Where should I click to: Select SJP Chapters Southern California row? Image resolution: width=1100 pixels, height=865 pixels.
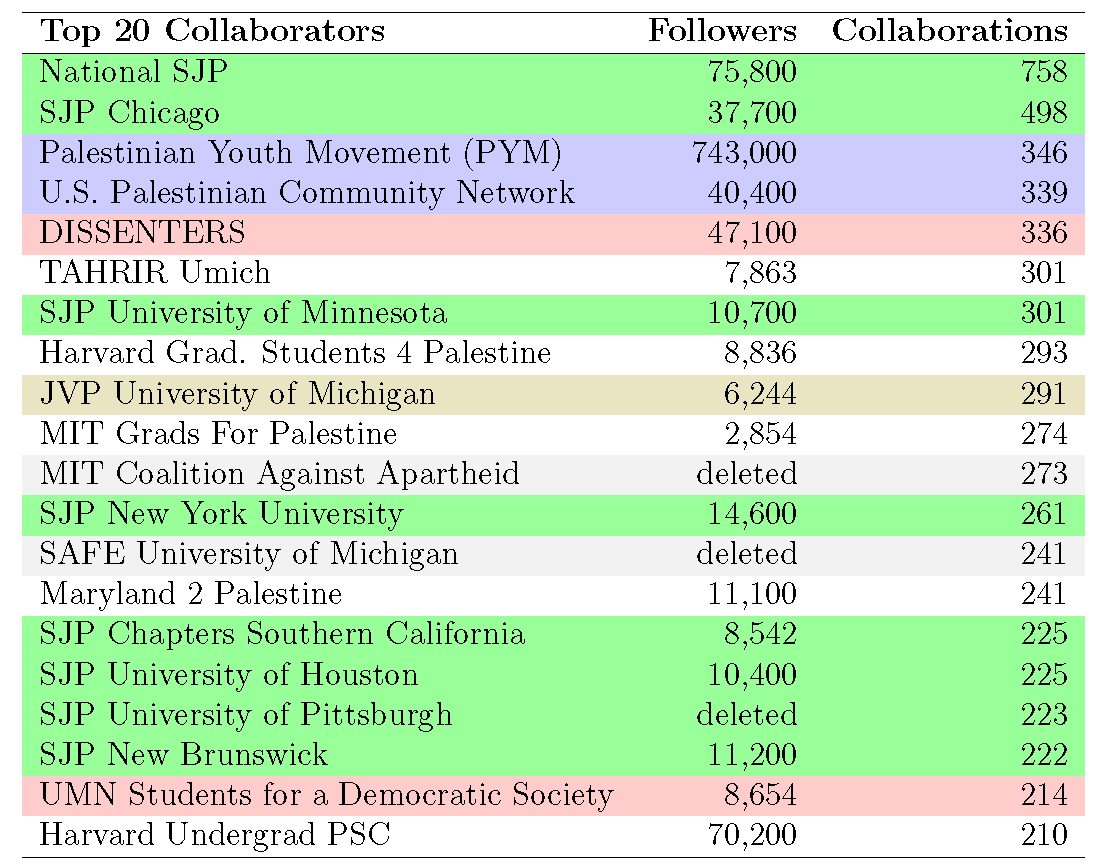tap(282, 634)
